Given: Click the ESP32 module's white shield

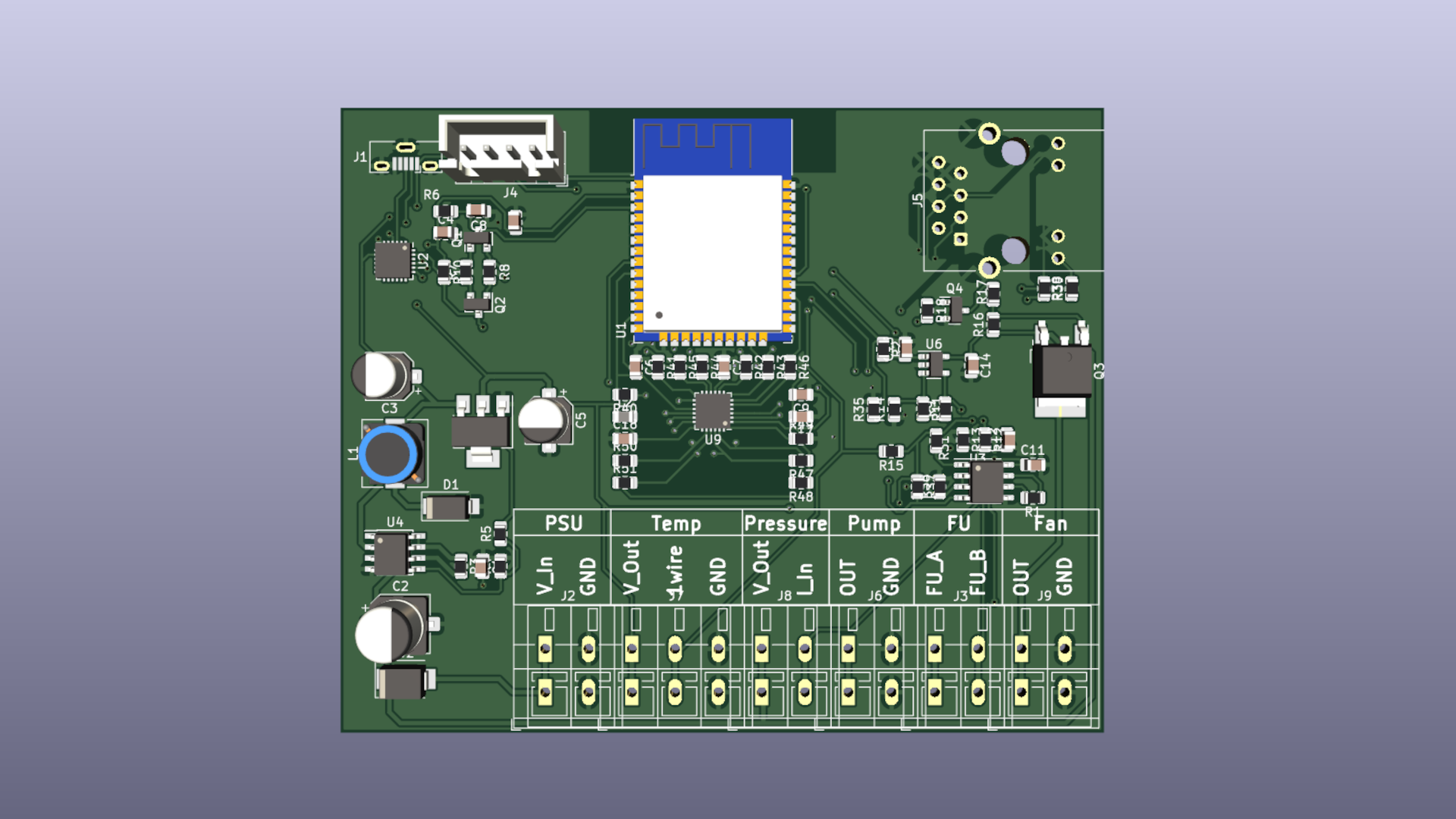Looking at the screenshot, I should coord(711,253).
